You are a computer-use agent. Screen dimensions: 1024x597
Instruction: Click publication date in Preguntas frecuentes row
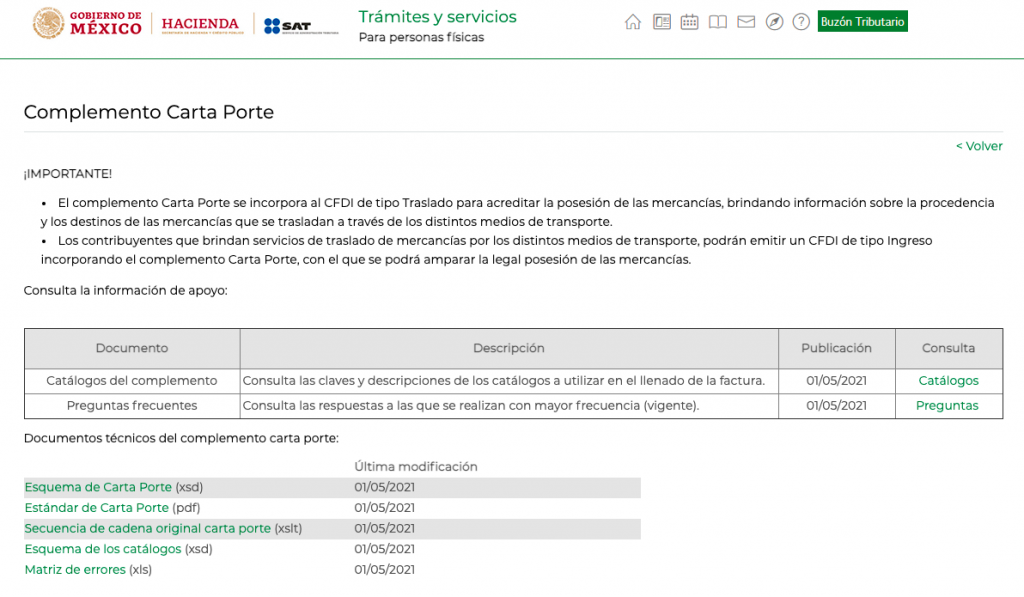837,406
